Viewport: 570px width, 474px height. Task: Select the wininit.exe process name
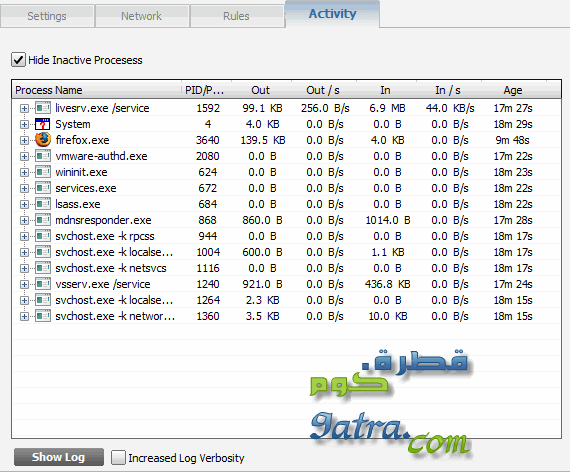(x=81, y=172)
